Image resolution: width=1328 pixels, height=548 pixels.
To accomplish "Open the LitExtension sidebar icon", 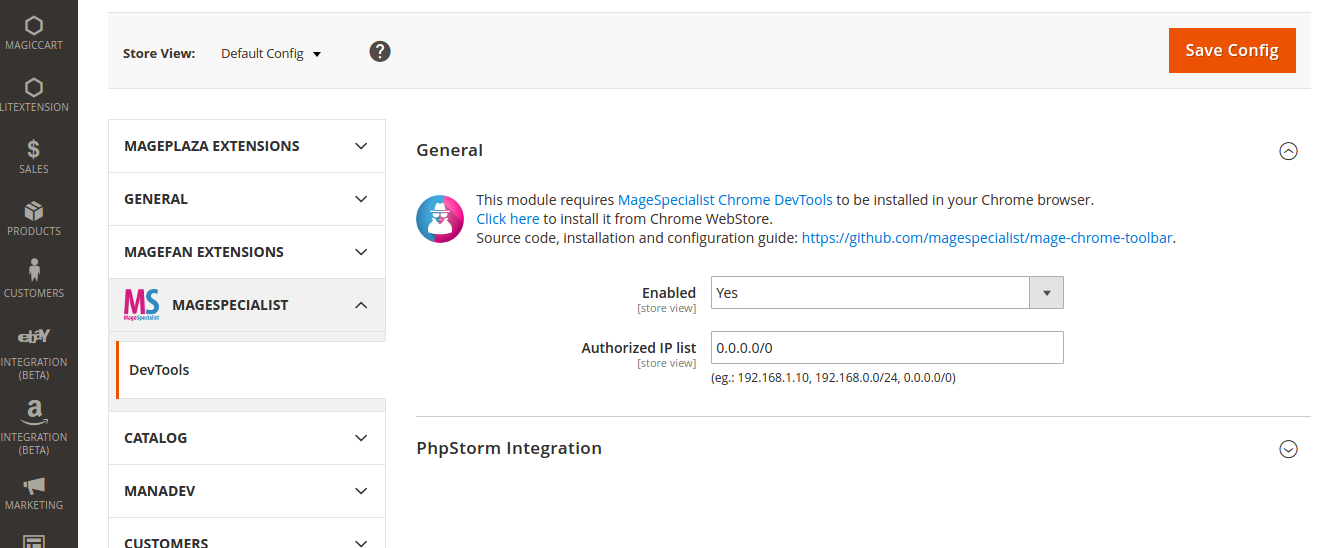I will [x=34, y=88].
